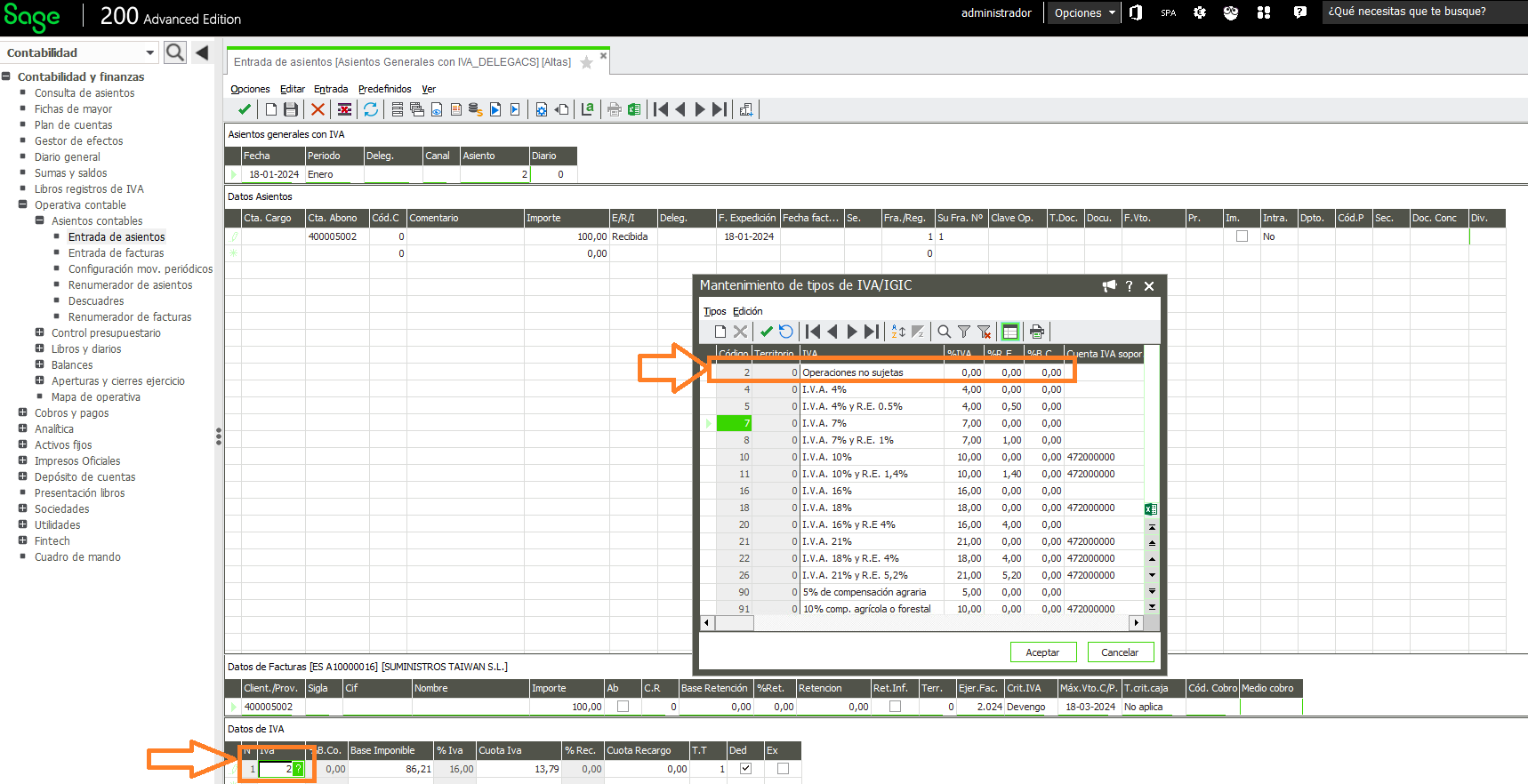Open the Contabilidad module dropdown

tap(149, 52)
